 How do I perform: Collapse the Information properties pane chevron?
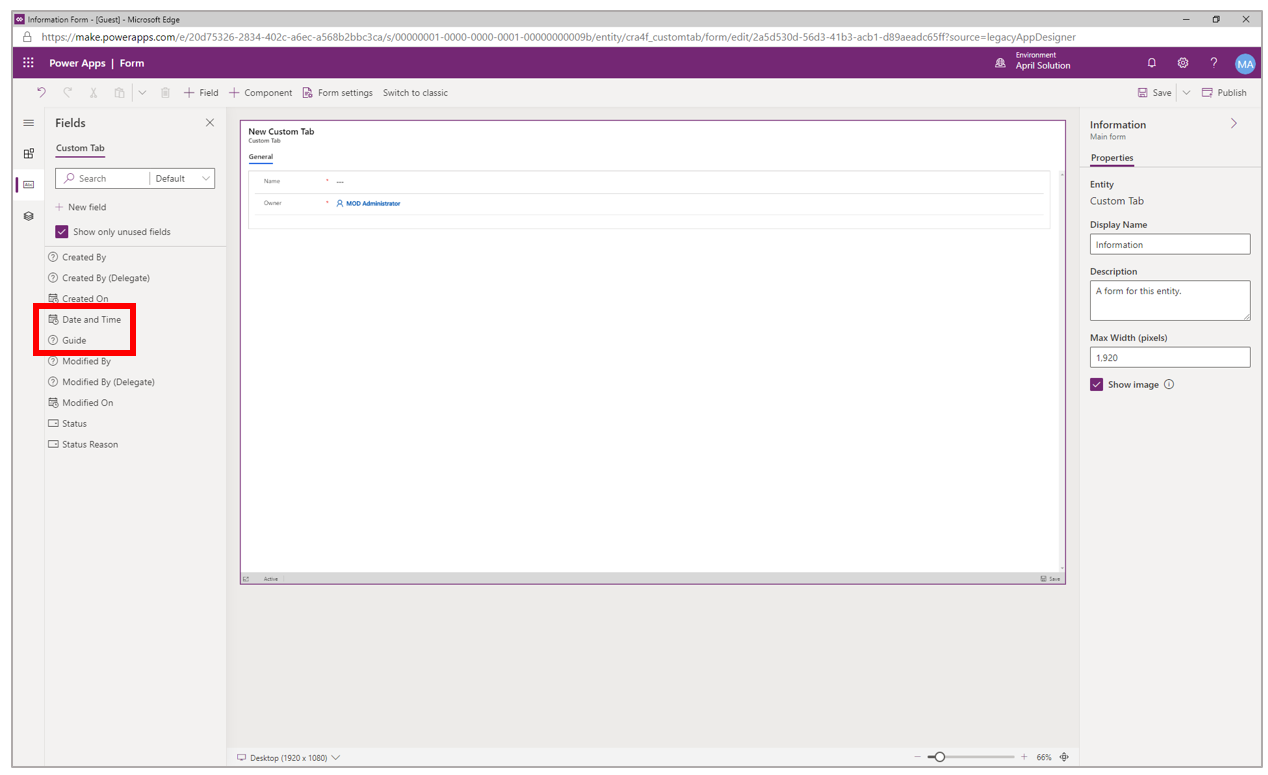tap(1234, 123)
